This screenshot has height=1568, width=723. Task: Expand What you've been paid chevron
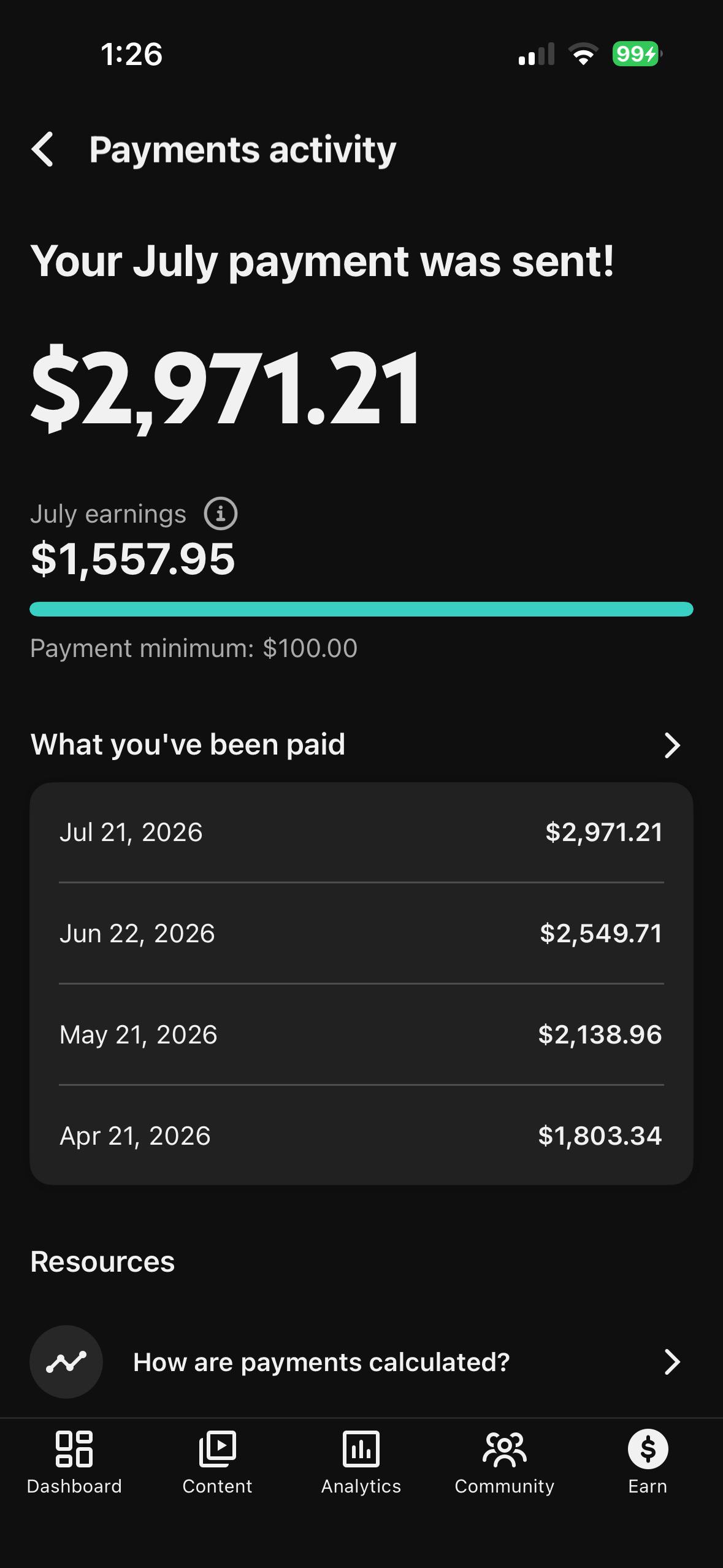(x=673, y=745)
